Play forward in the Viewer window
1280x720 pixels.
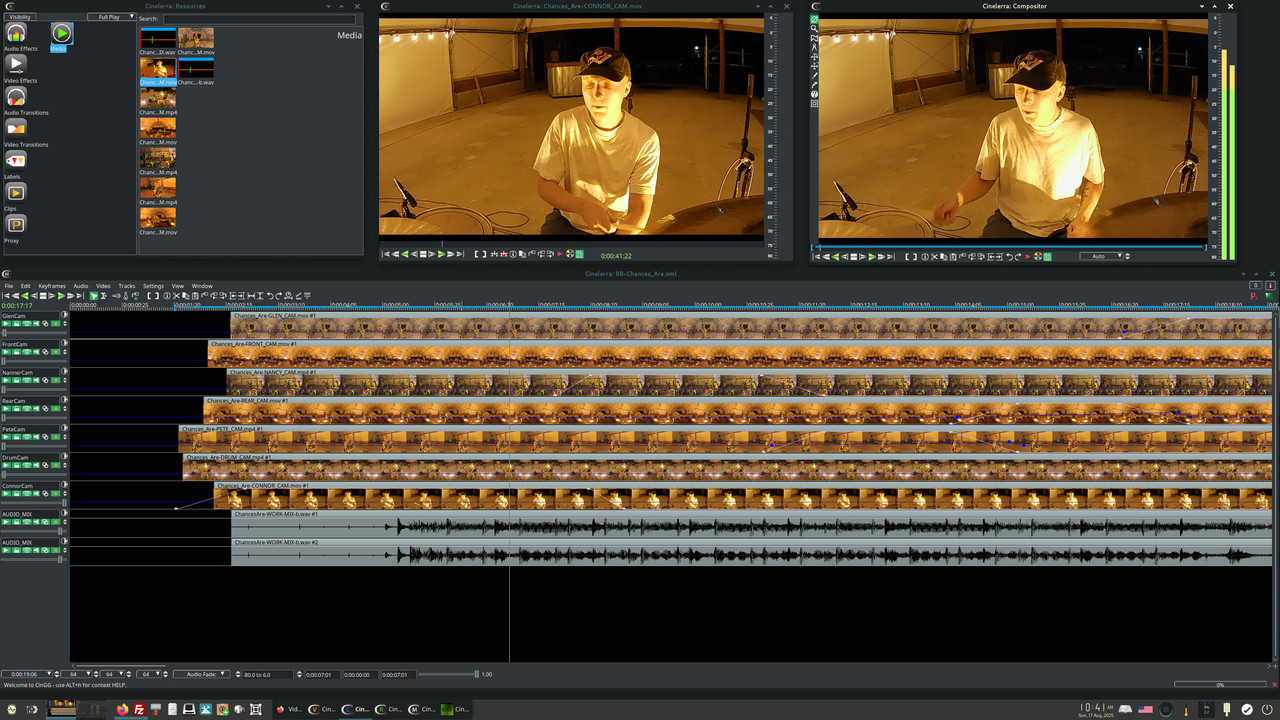click(x=441, y=254)
